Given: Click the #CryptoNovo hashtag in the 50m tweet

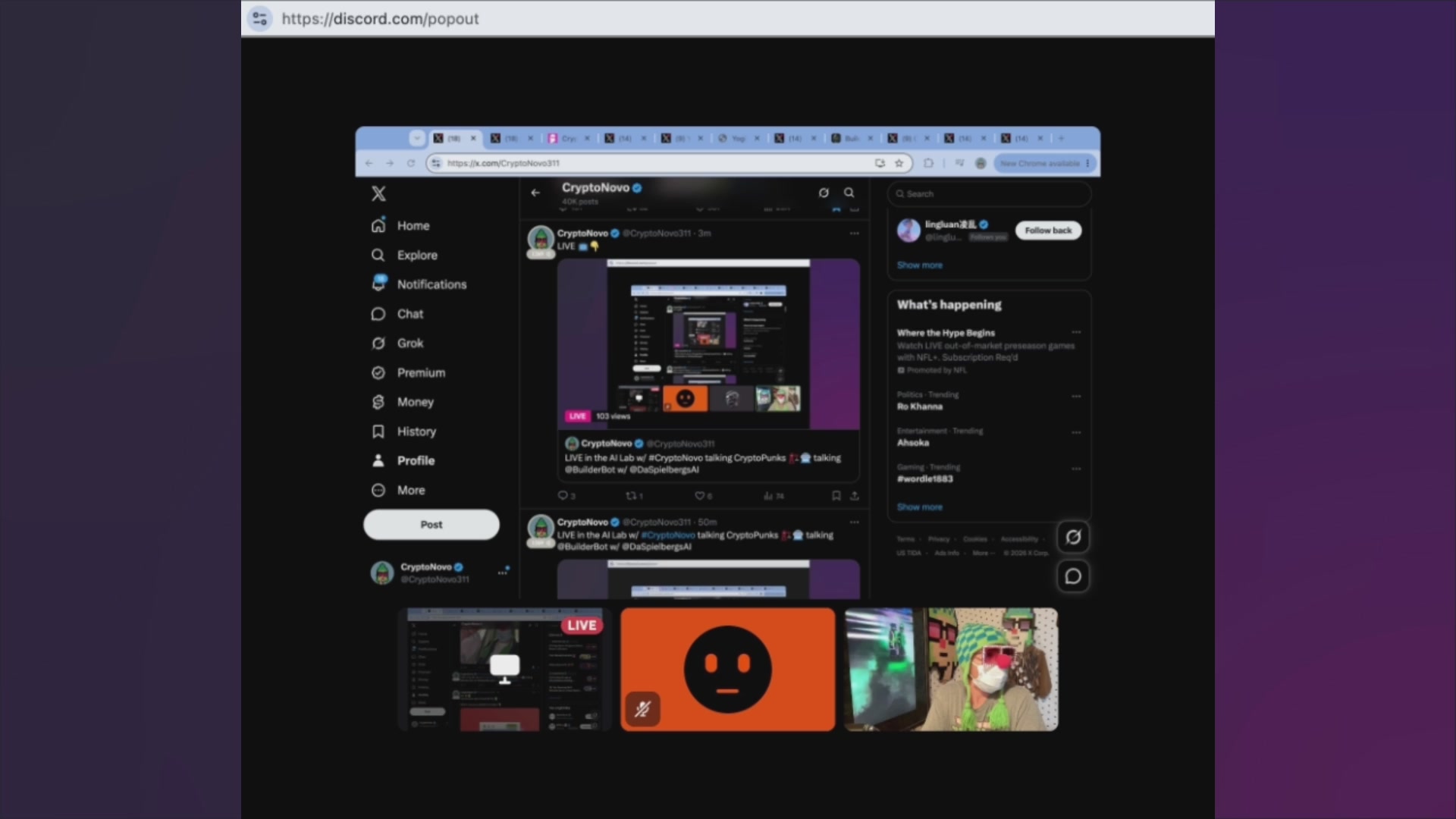Looking at the screenshot, I should (x=667, y=535).
